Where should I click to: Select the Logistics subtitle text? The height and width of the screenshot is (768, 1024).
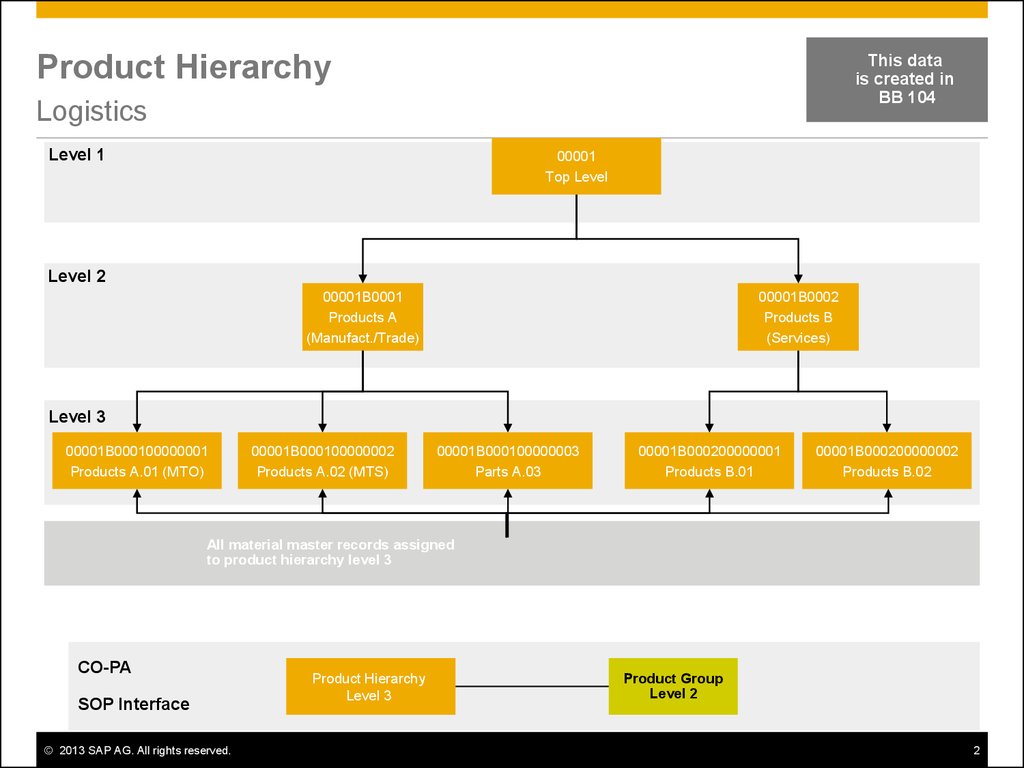tap(91, 111)
